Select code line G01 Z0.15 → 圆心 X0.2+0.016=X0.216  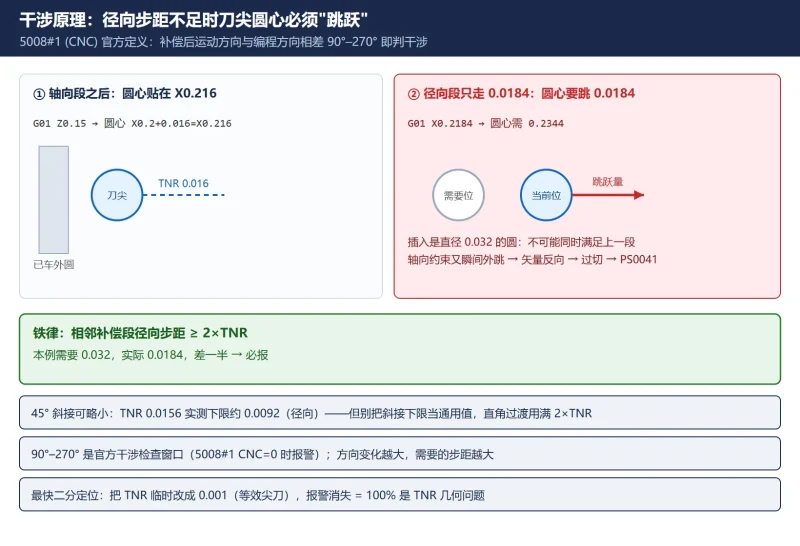132,123
